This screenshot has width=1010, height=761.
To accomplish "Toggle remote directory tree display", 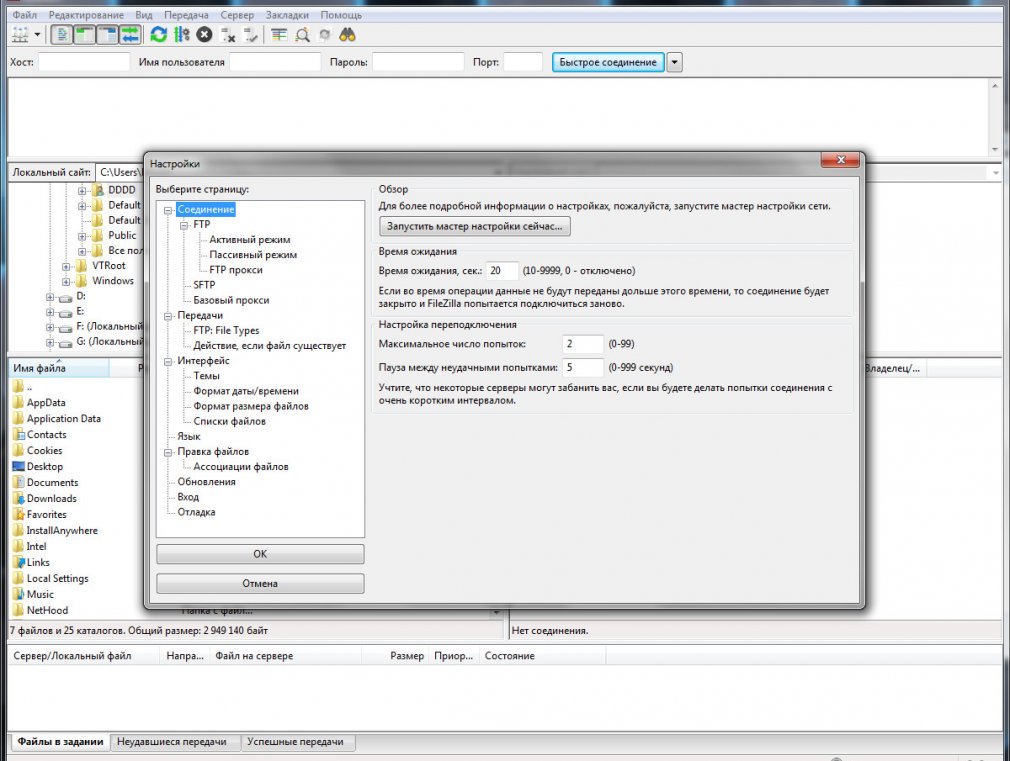I will coord(108,35).
